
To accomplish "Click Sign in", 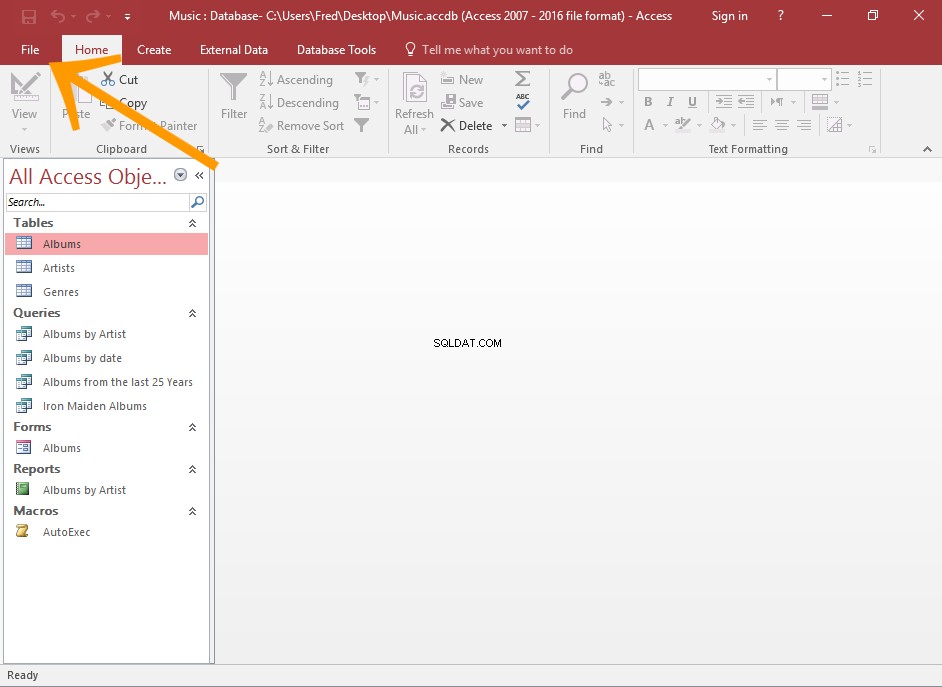I will 729,16.
